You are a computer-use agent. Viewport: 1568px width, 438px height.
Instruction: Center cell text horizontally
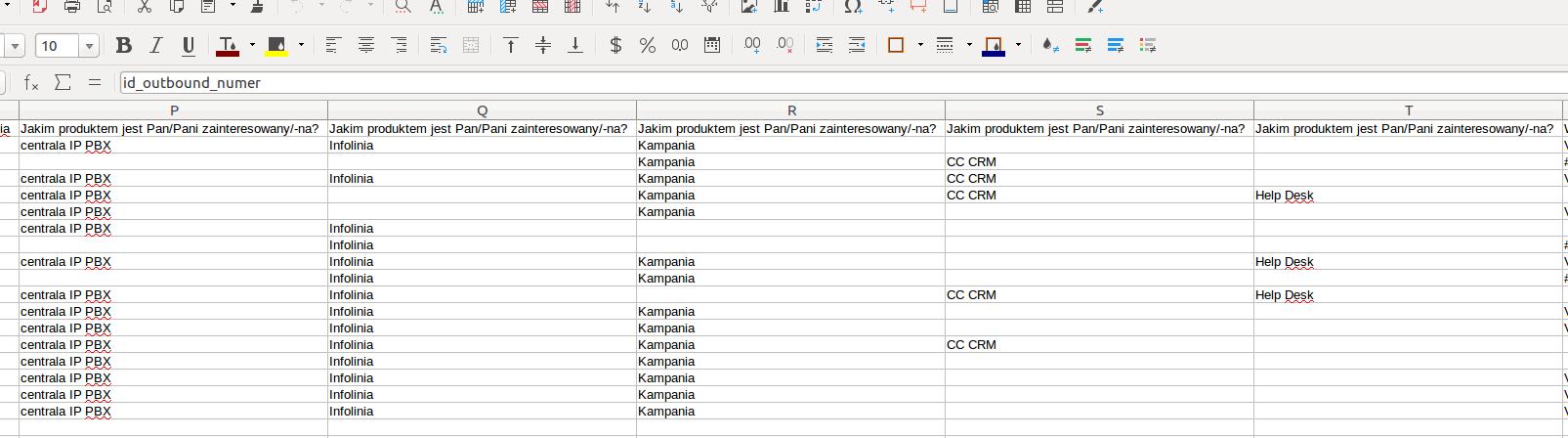366,45
